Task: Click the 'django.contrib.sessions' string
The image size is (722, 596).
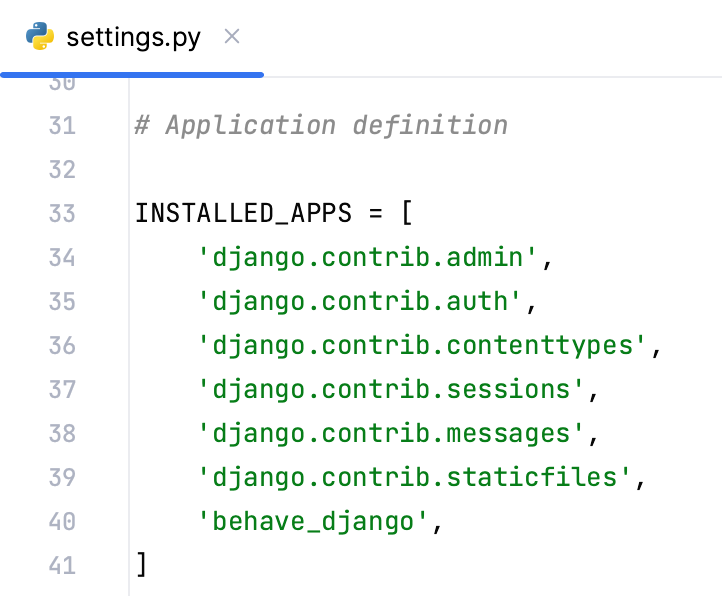Action: (x=391, y=390)
